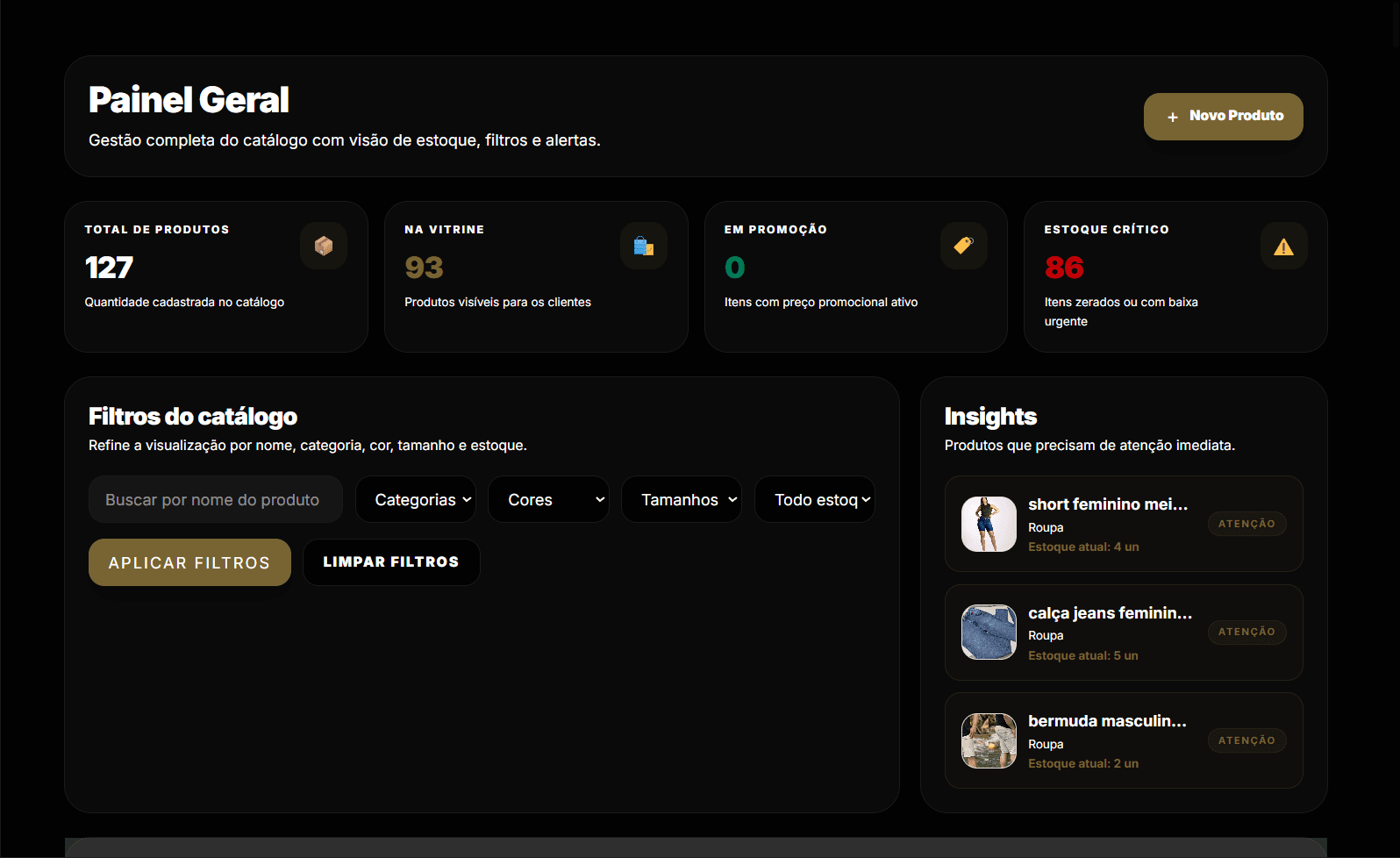
Task: Click Atenção badge on calça jeans item
Action: point(1246,632)
